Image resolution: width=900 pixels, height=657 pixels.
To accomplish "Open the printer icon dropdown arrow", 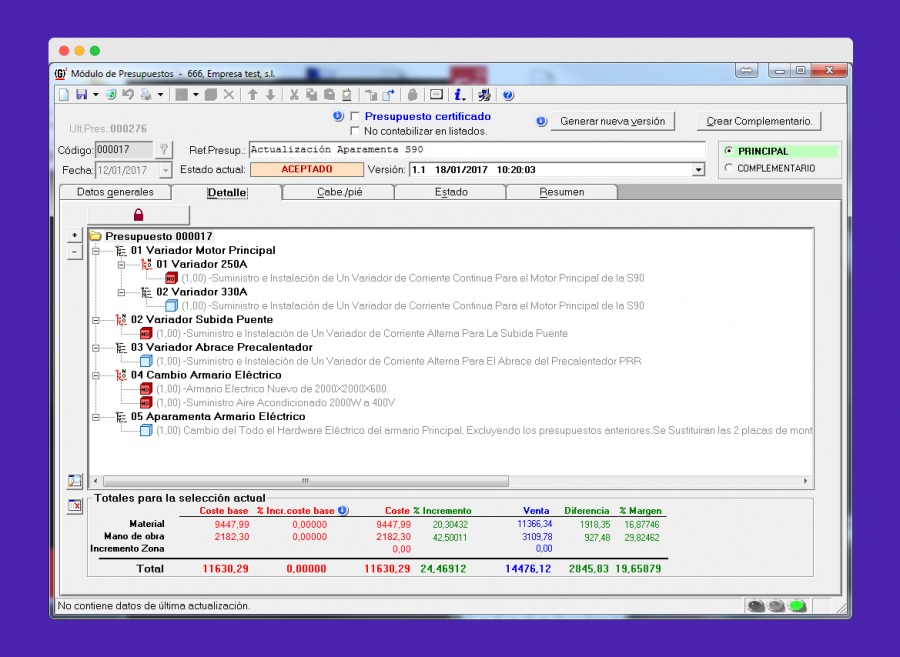I will click(x=160, y=95).
